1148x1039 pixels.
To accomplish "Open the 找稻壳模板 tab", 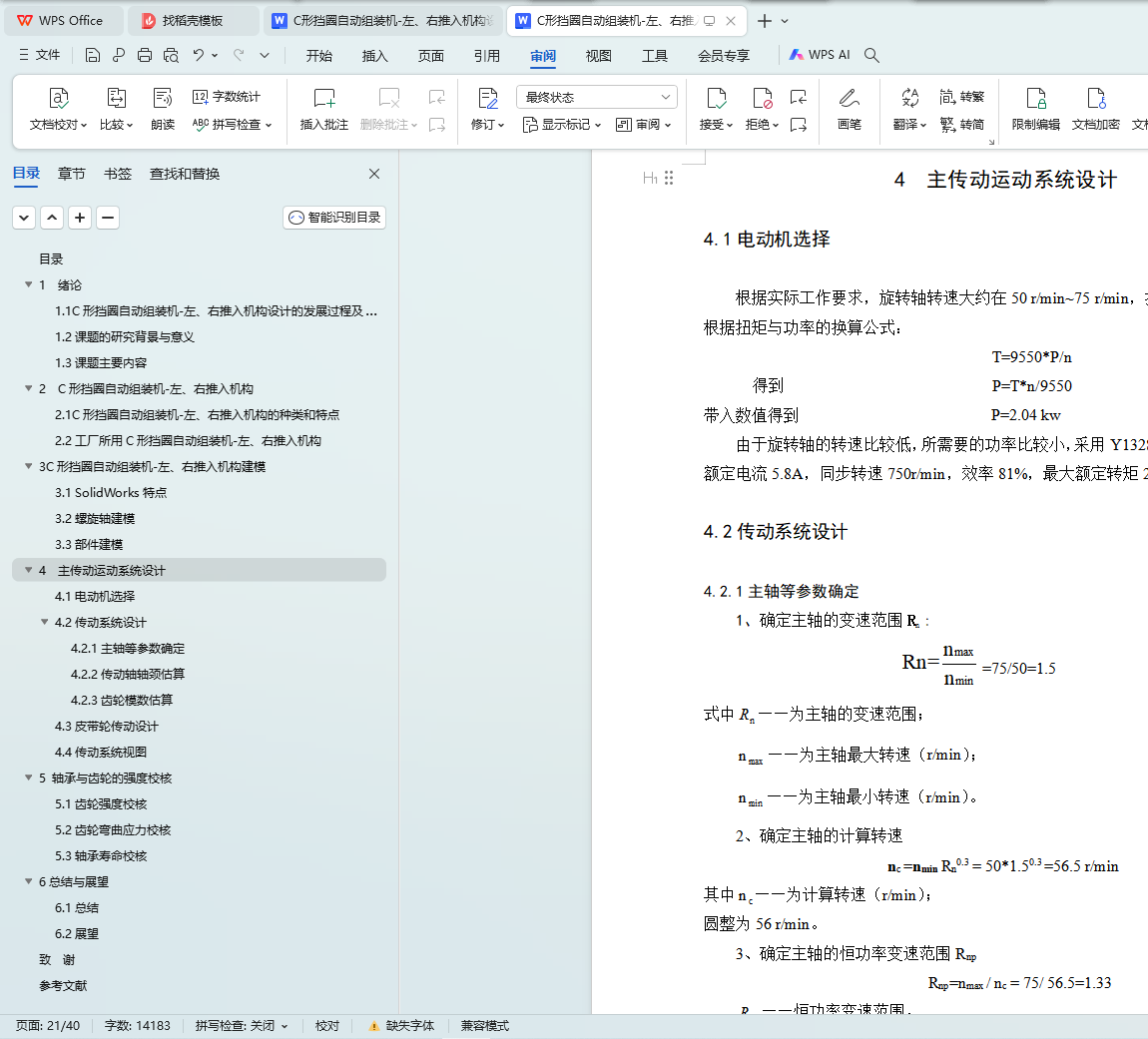I will coord(194,21).
